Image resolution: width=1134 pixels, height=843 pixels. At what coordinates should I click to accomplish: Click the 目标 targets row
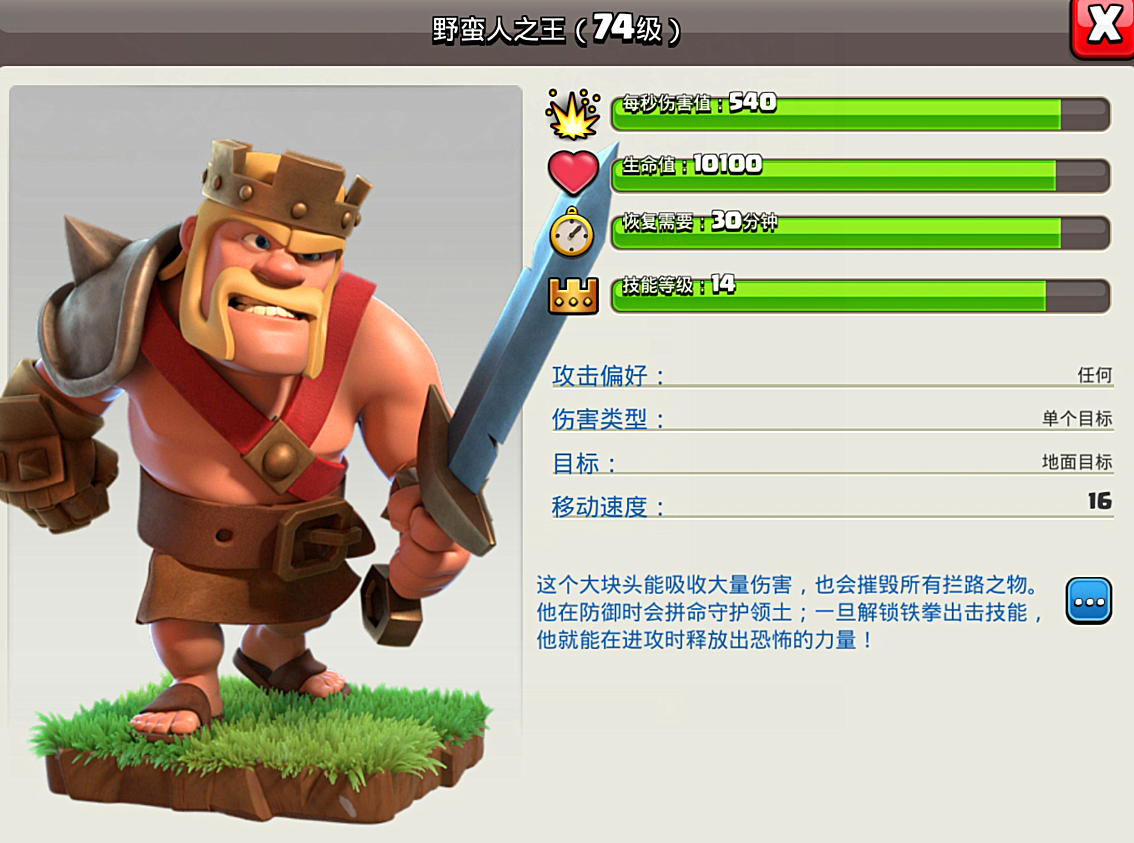(832, 462)
